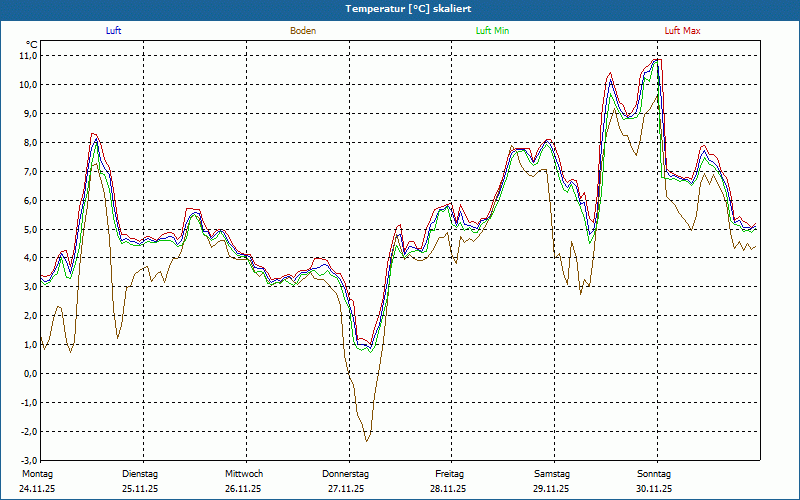The image size is (800, 500).
Task: Click the date 29.11.25
Action: [x=552, y=489]
